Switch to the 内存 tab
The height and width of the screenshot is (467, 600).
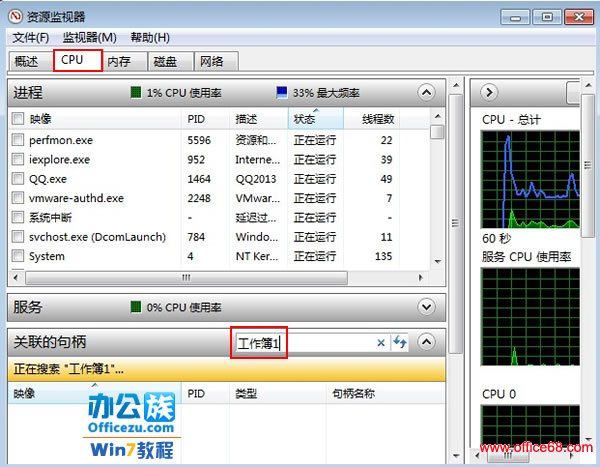pyautogui.click(x=125, y=61)
